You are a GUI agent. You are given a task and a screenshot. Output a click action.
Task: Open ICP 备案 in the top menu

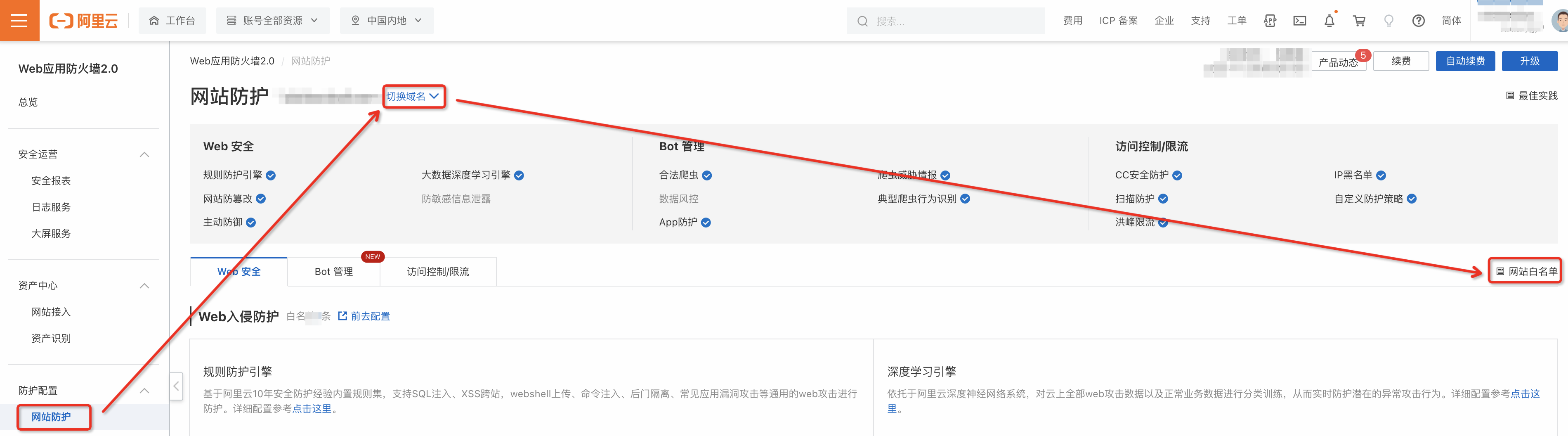tap(1118, 21)
